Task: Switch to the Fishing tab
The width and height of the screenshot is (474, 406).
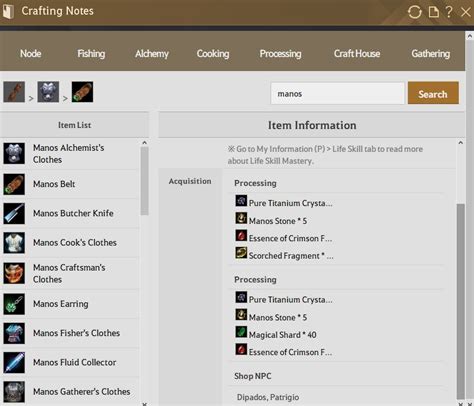Action: point(91,54)
